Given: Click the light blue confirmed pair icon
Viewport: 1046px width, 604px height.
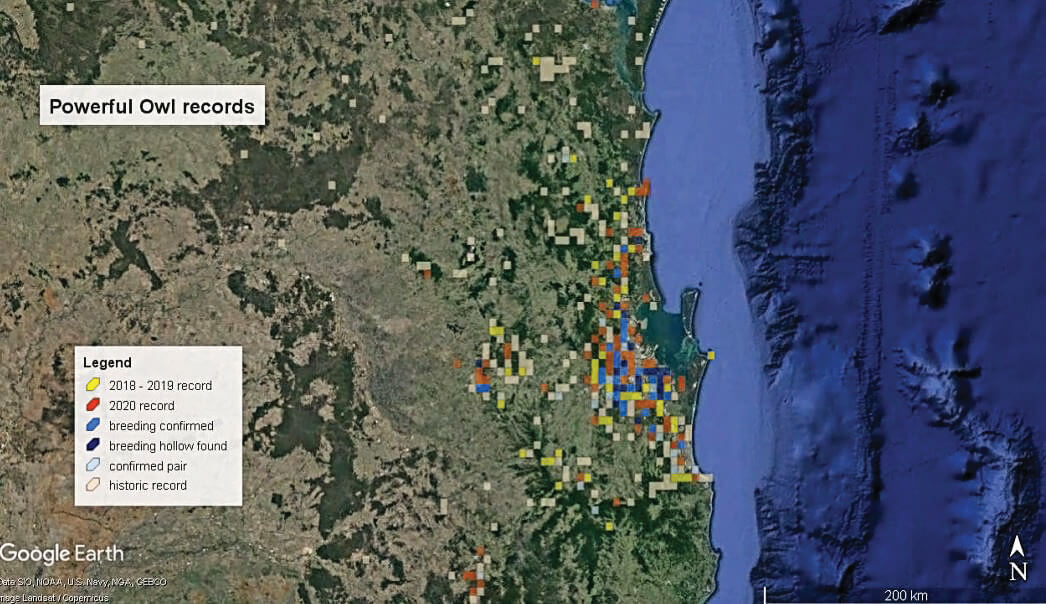Looking at the screenshot, I should (91, 465).
